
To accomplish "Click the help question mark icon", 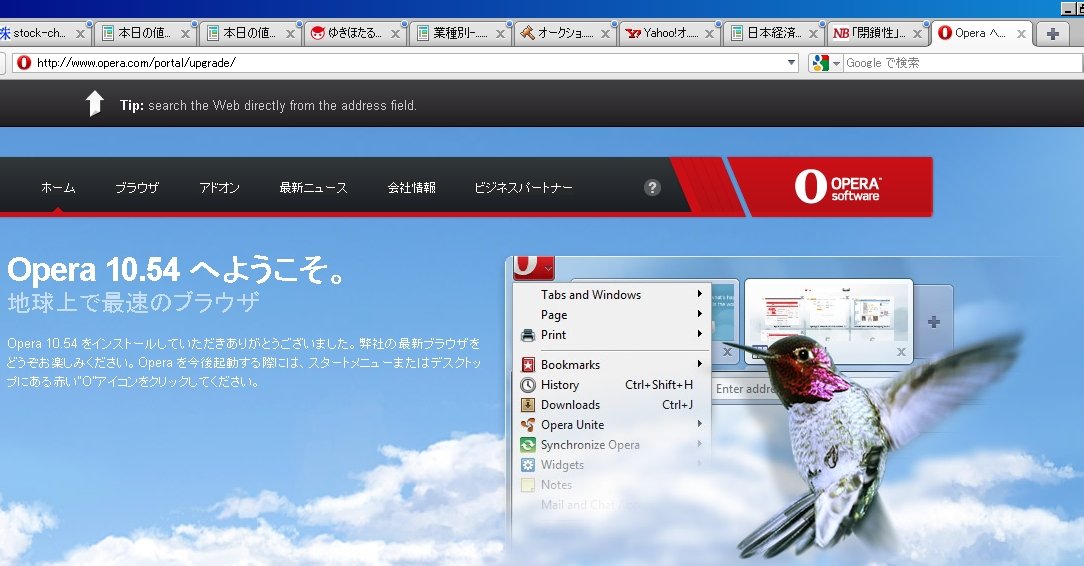I will click(x=652, y=187).
